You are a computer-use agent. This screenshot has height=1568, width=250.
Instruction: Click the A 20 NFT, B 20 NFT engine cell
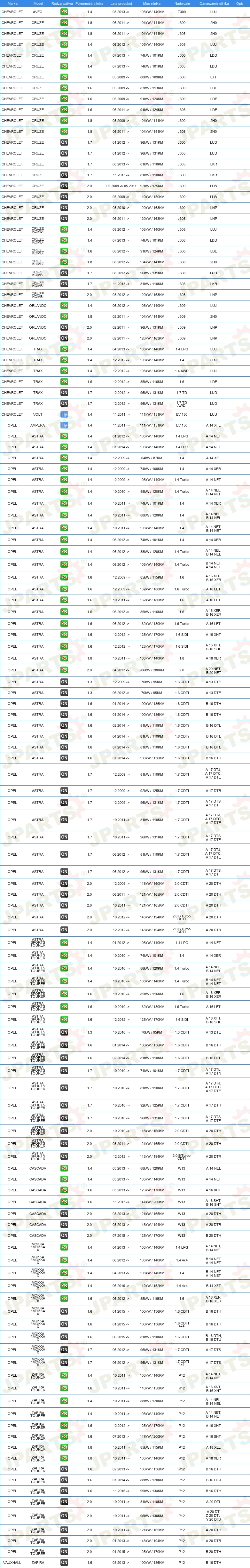coord(214,670)
